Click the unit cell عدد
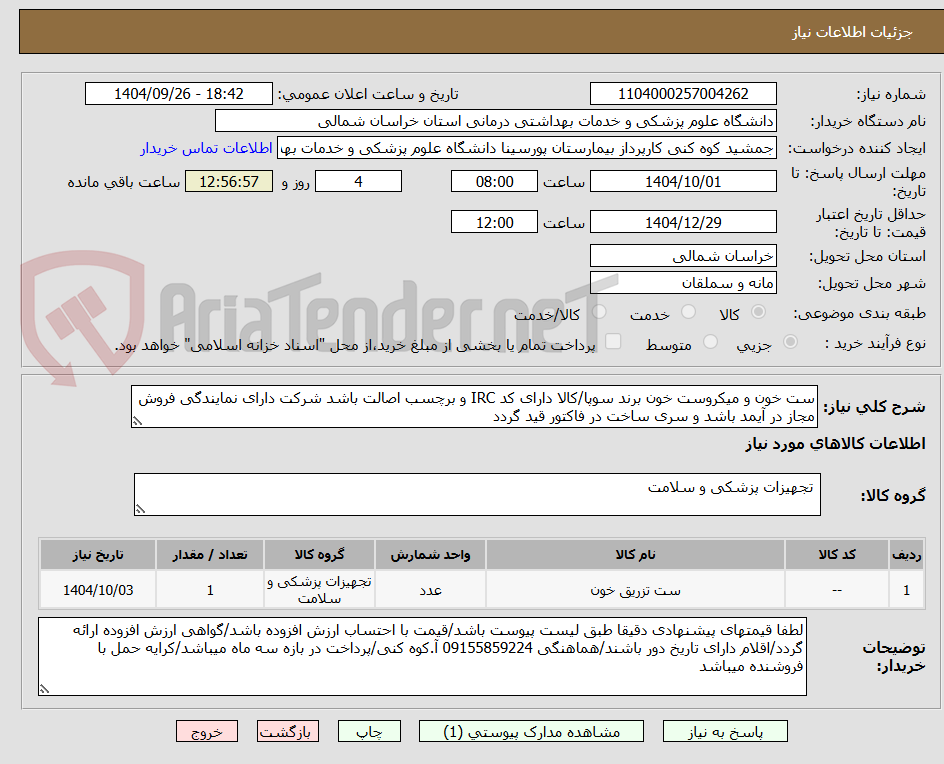The image size is (944, 764). pyautogui.click(x=430, y=590)
